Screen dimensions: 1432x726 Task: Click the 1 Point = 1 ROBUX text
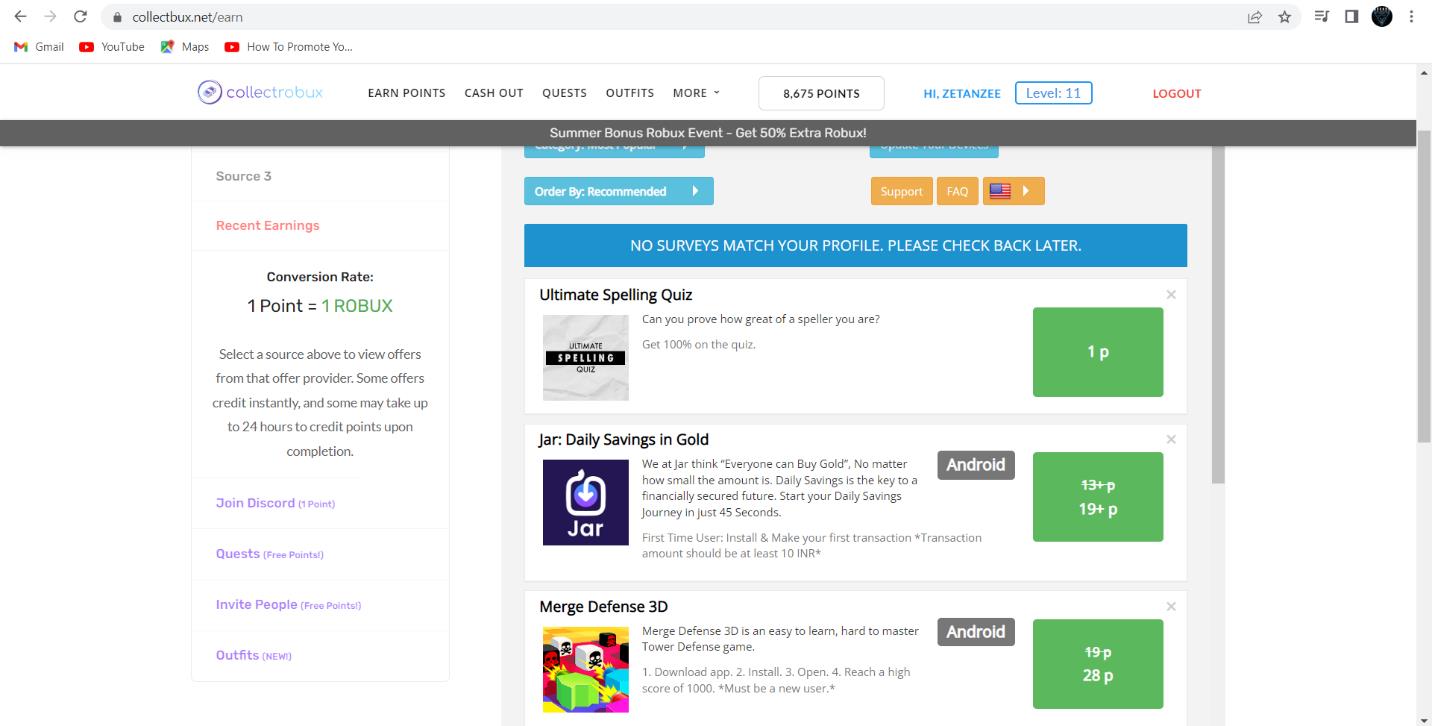click(x=320, y=306)
